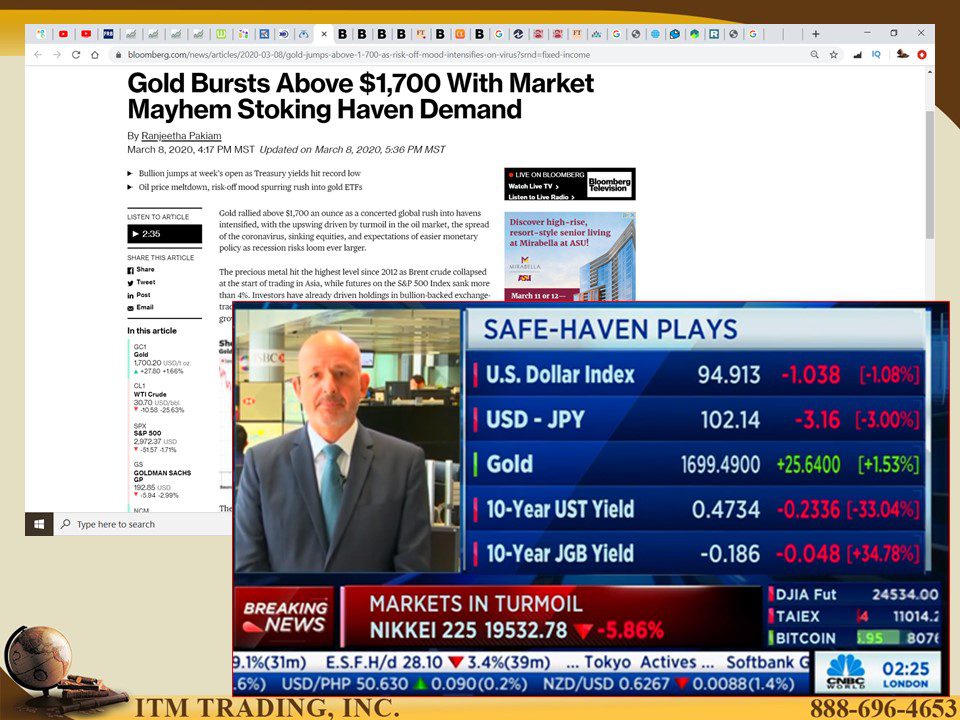This screenshot has height=720, width=960.
Task: Play the 2:35 article audio
Action: pos(164,234)
